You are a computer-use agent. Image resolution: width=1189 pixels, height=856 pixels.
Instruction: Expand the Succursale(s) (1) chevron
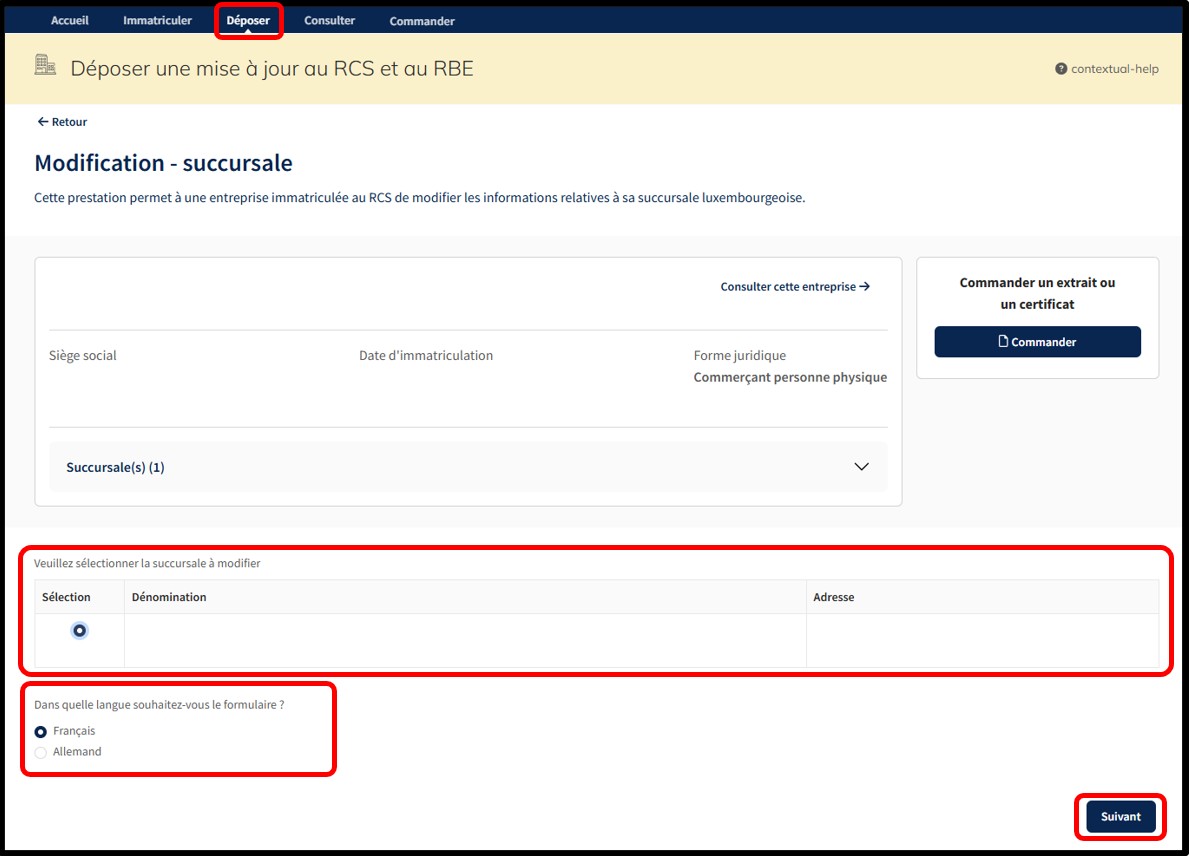pyautogui.click(x=861, y=467)
